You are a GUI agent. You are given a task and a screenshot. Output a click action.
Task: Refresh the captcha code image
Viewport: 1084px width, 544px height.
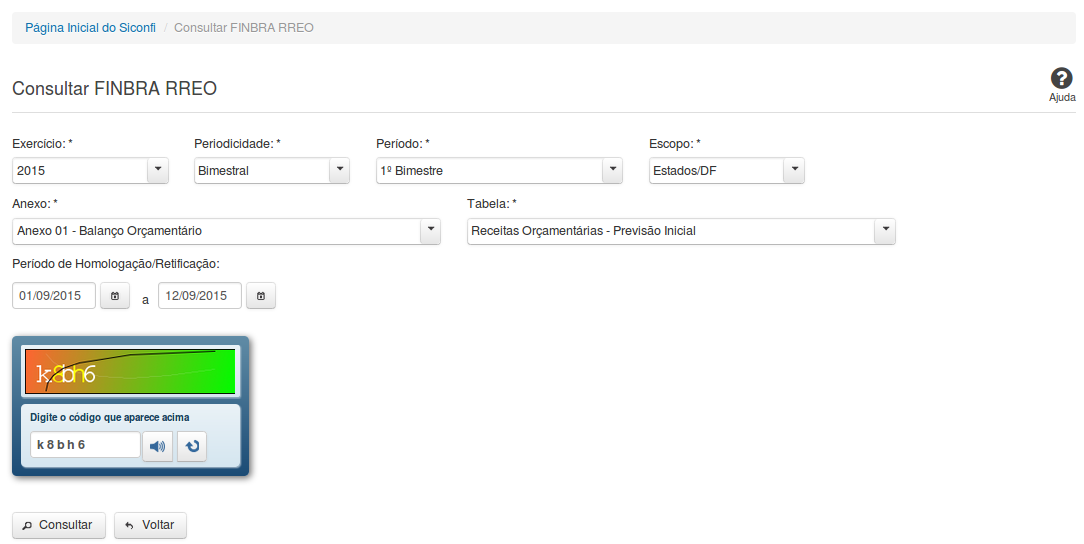coord(192,446)
